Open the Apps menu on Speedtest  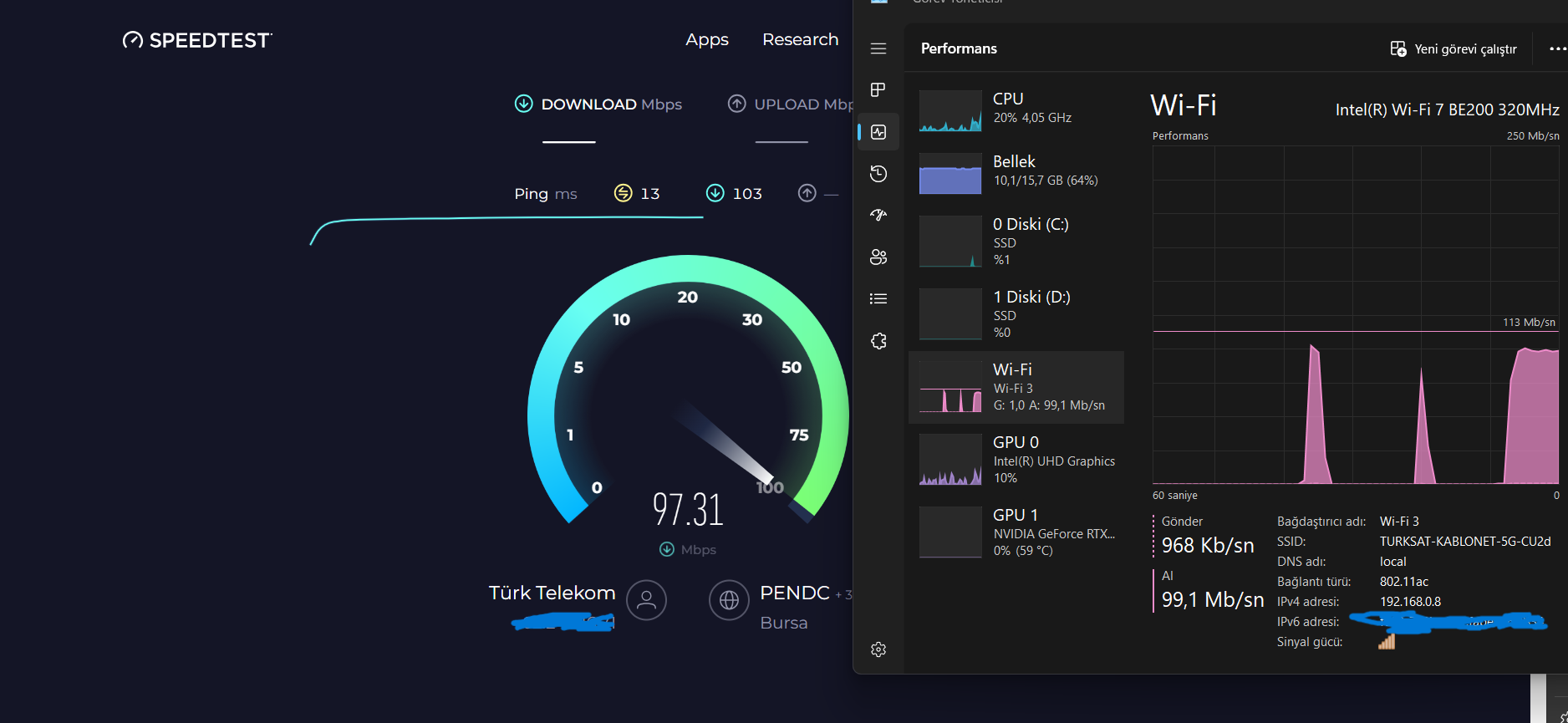tap(707, 39)
